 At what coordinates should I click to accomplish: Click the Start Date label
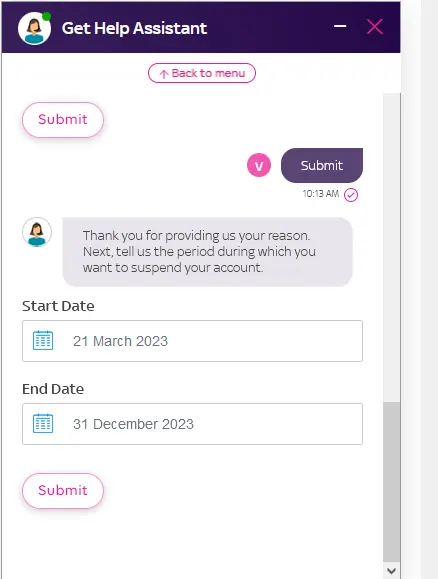[x=58, y=306]
